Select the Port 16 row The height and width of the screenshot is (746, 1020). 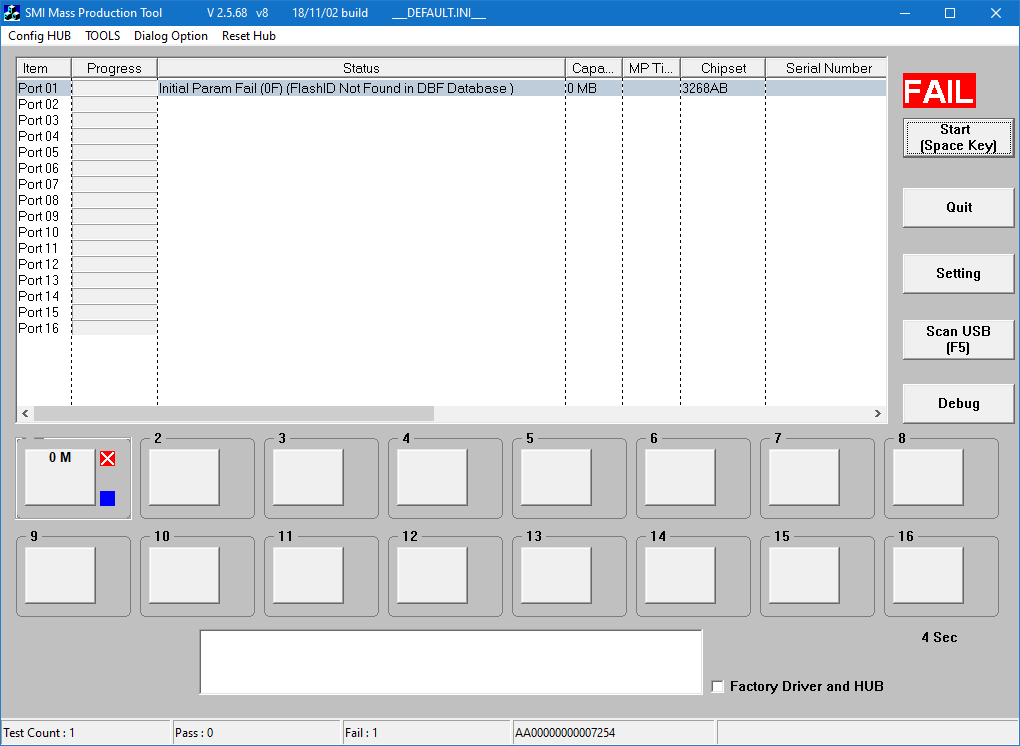451,328
